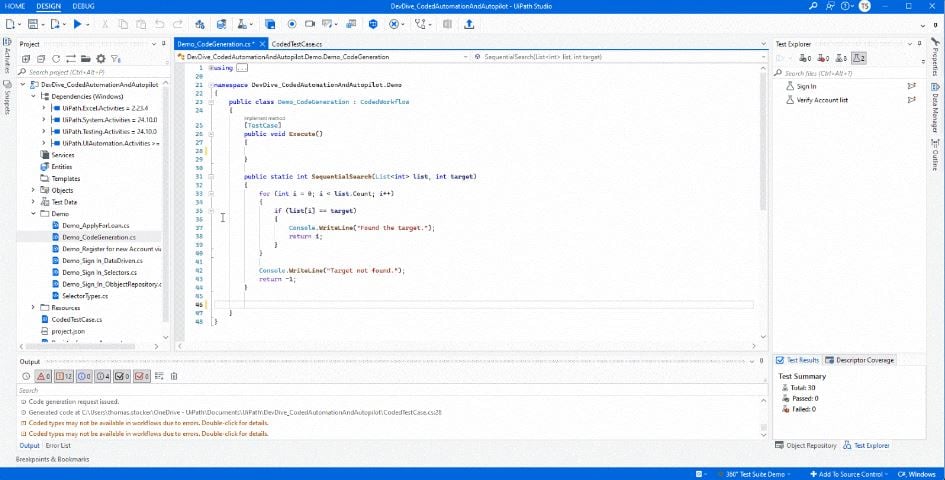Click the run-test flag icon beside Verify Account list

pyautogui.click(x=911, y=99)
